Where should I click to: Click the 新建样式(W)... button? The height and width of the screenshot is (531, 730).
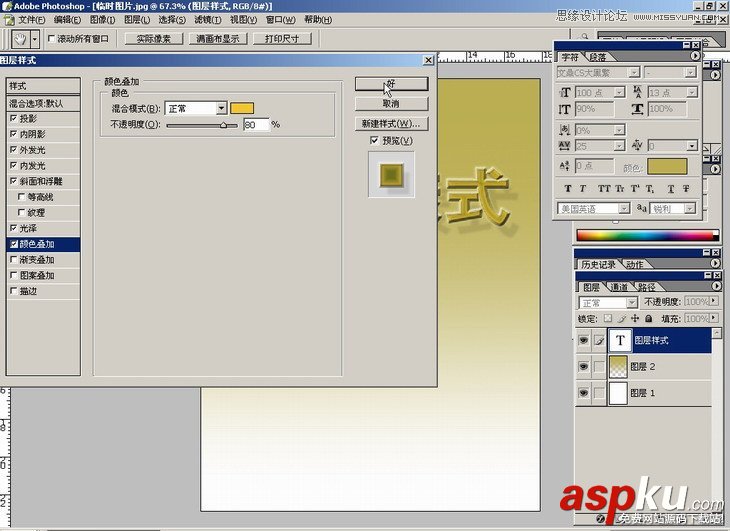pyautogui.click(x=391, y=123)
